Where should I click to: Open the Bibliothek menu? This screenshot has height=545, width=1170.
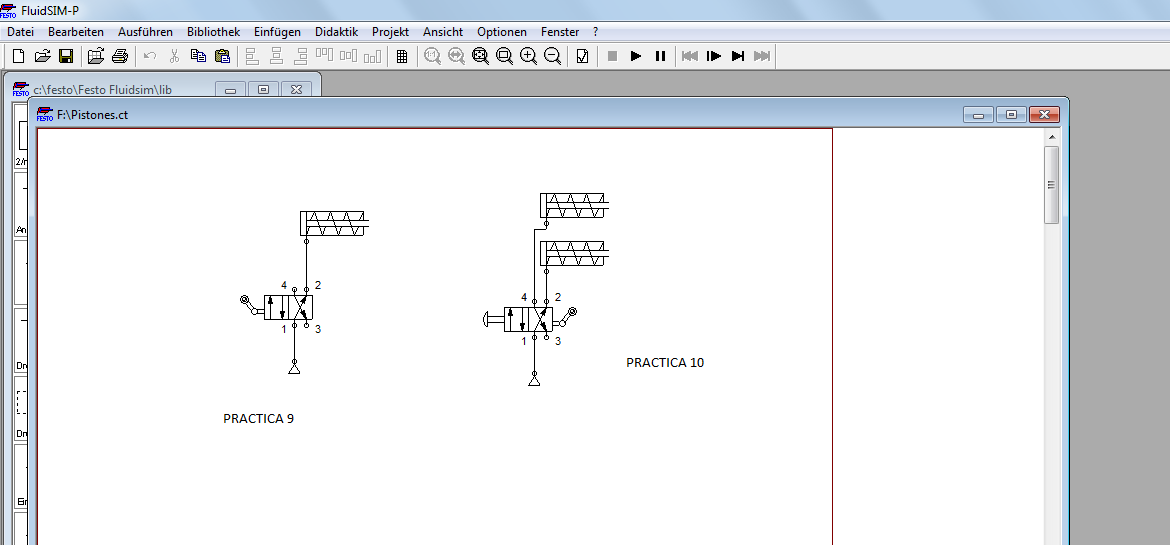point(213,32)
